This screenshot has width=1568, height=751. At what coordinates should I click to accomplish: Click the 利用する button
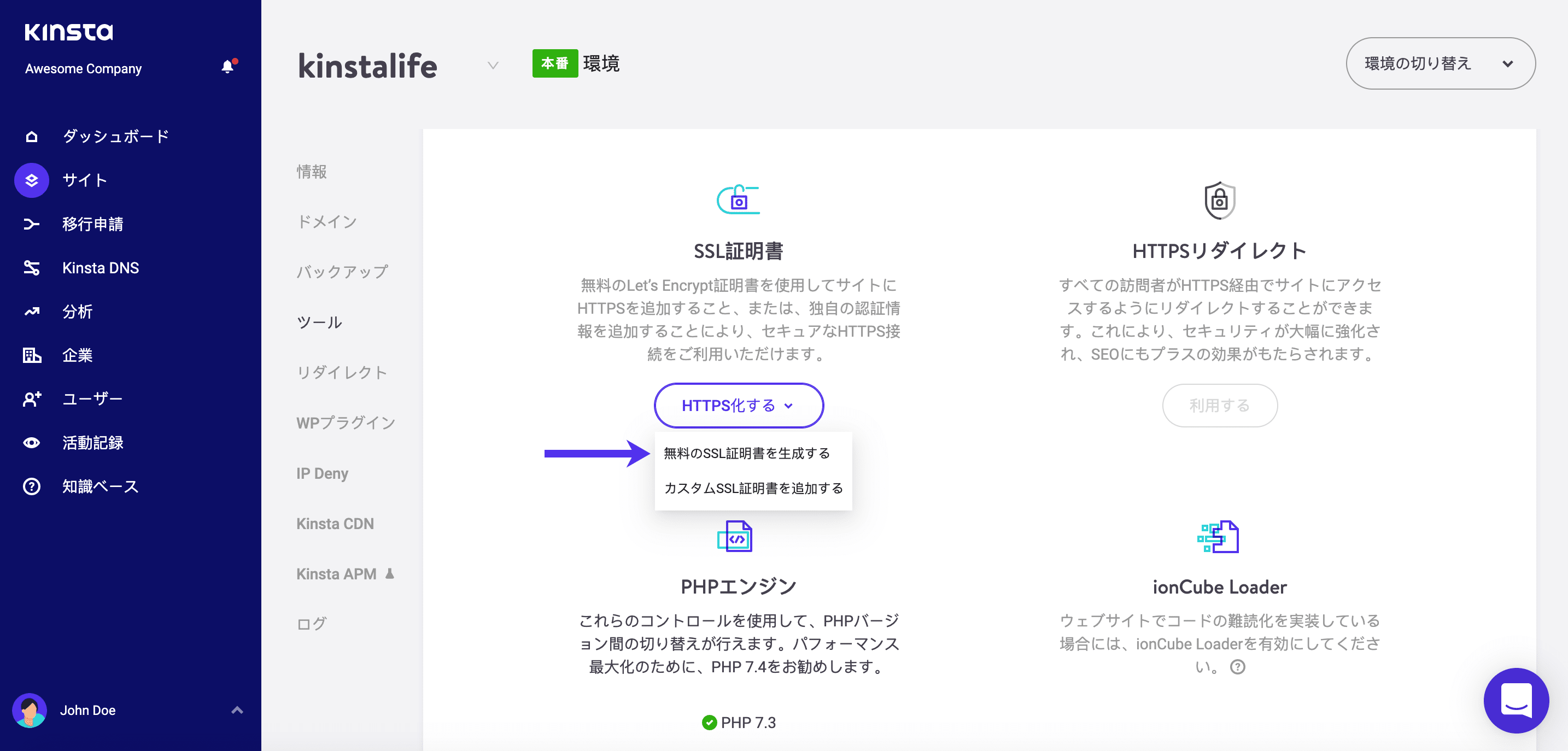coord(1219,406)
